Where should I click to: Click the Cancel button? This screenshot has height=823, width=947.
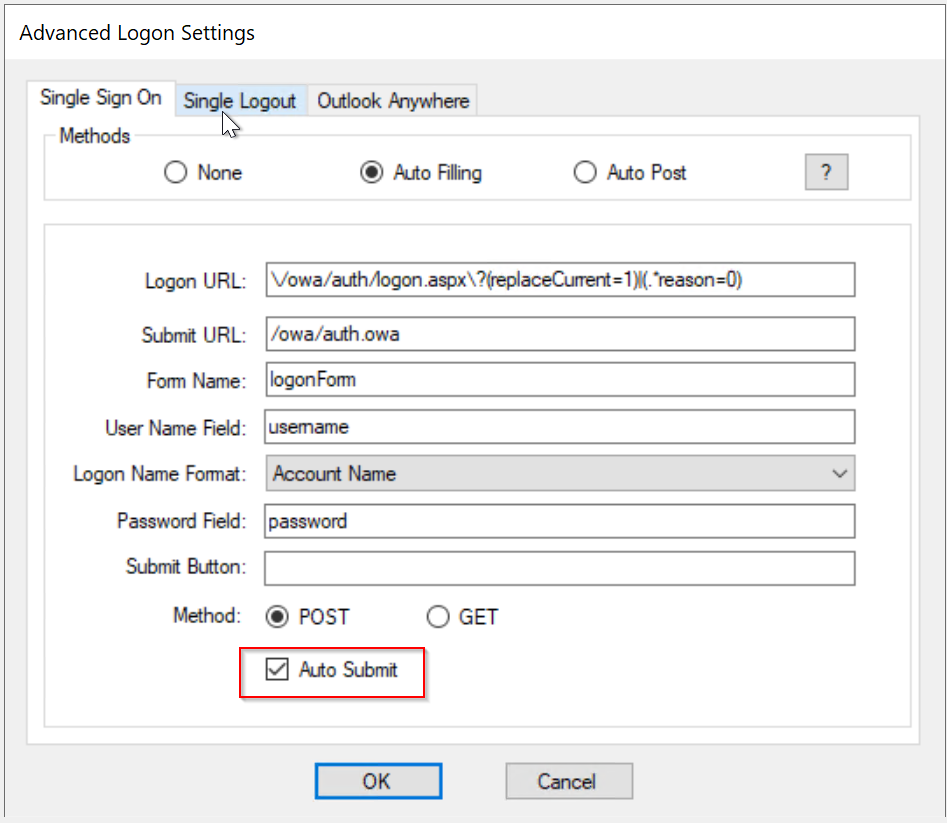568,781
